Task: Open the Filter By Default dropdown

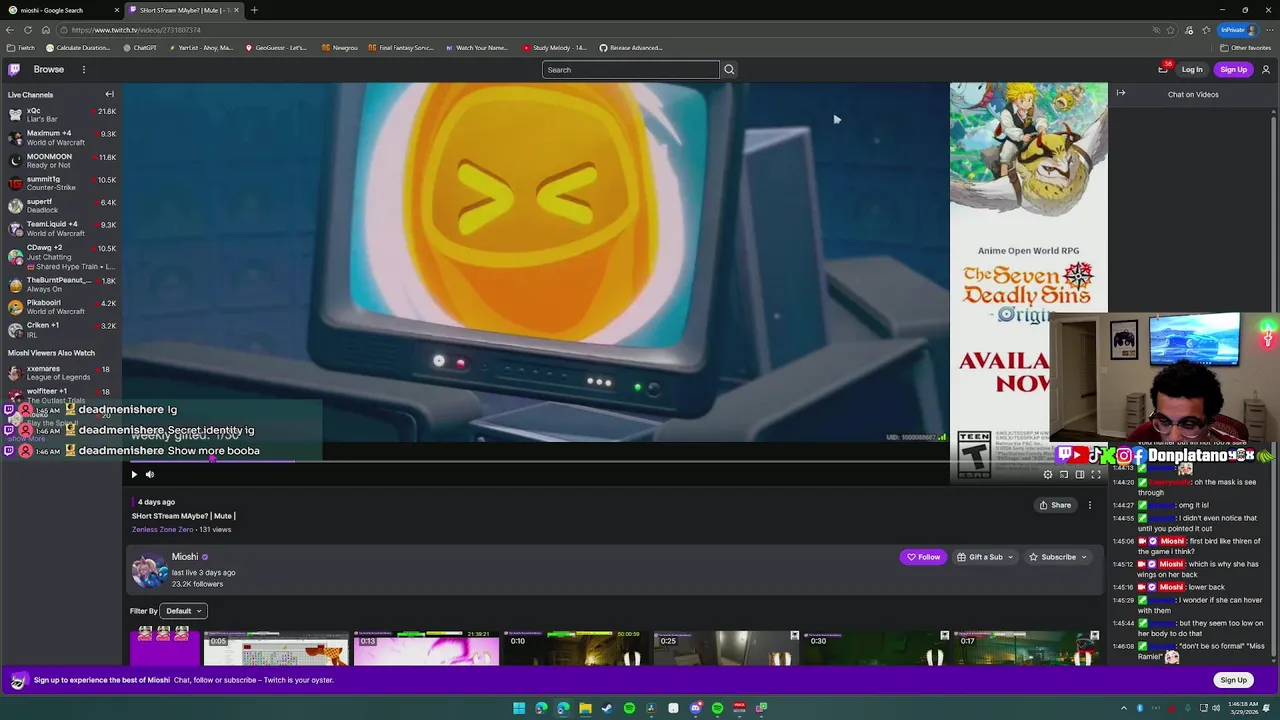Action: tap(184, 611)
